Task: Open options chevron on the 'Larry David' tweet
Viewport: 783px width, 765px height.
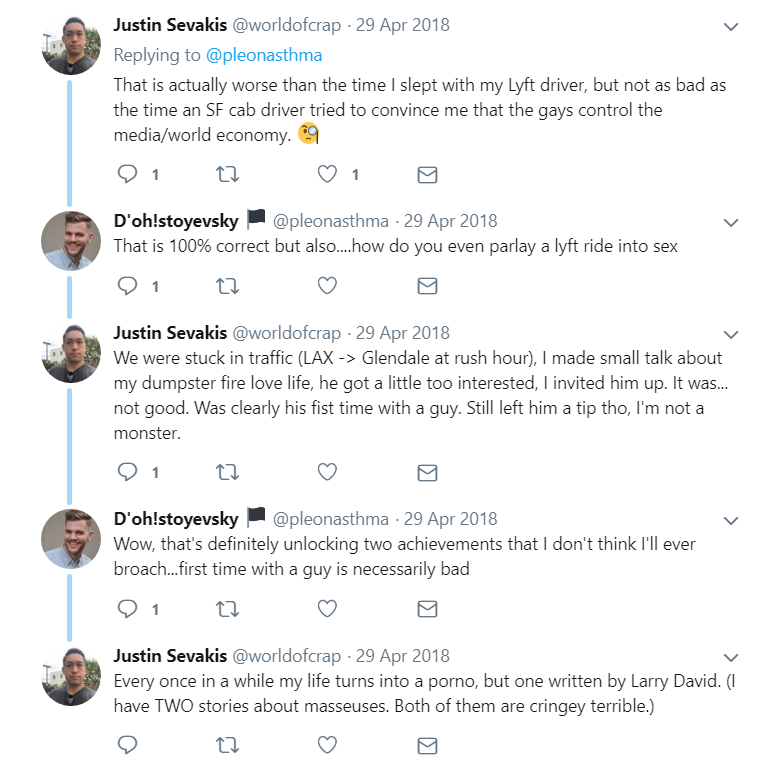Action: (731, 658)
